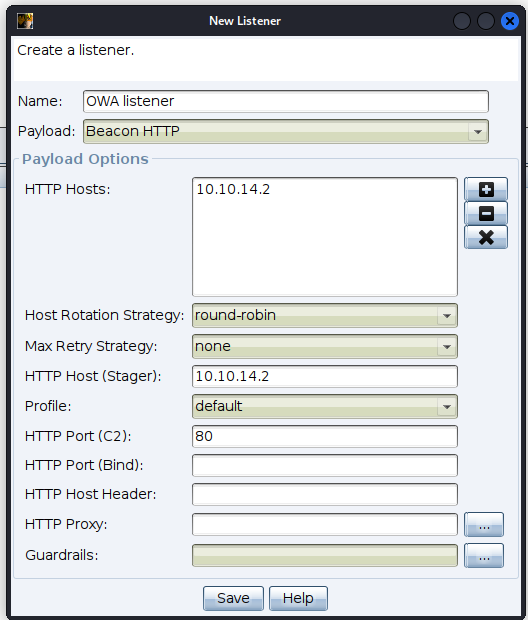Open Guardrails settings with ellipsis button
The image size is (528, 620).
click(x=484, y=556)
